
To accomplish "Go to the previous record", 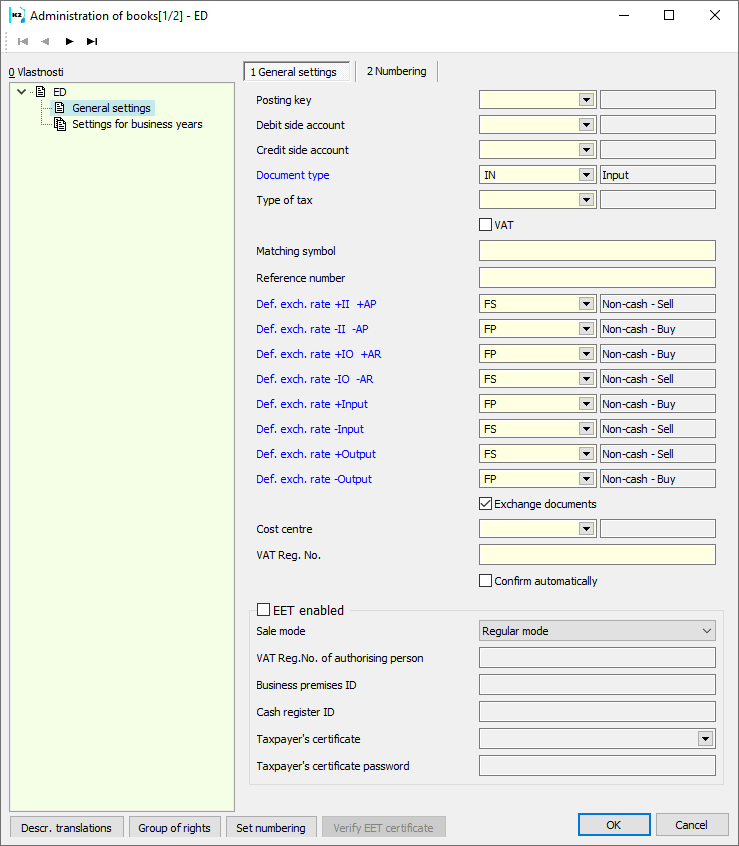I will (45, 42).
